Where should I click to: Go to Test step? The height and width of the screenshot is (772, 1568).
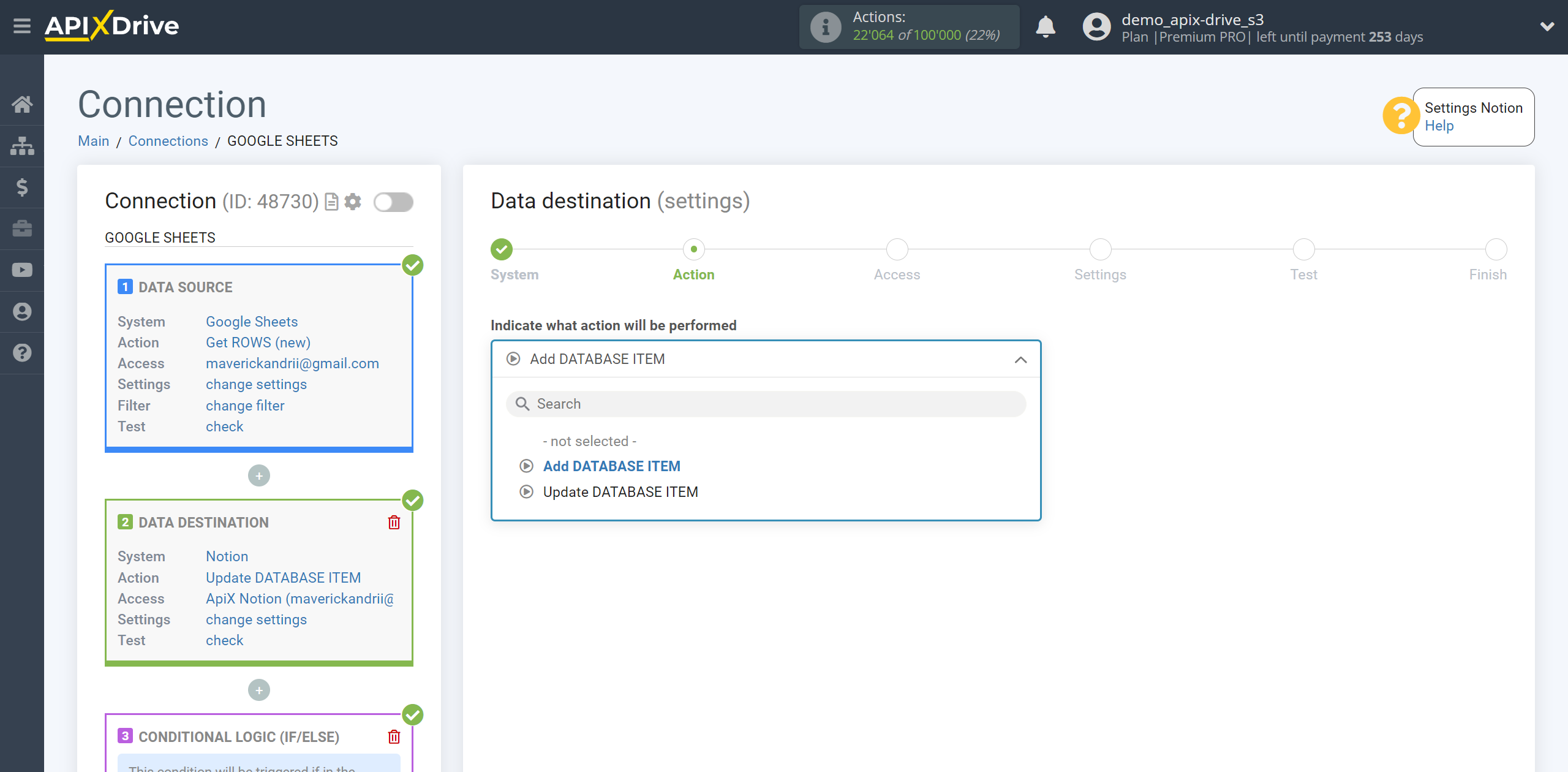pos(1303,249)
